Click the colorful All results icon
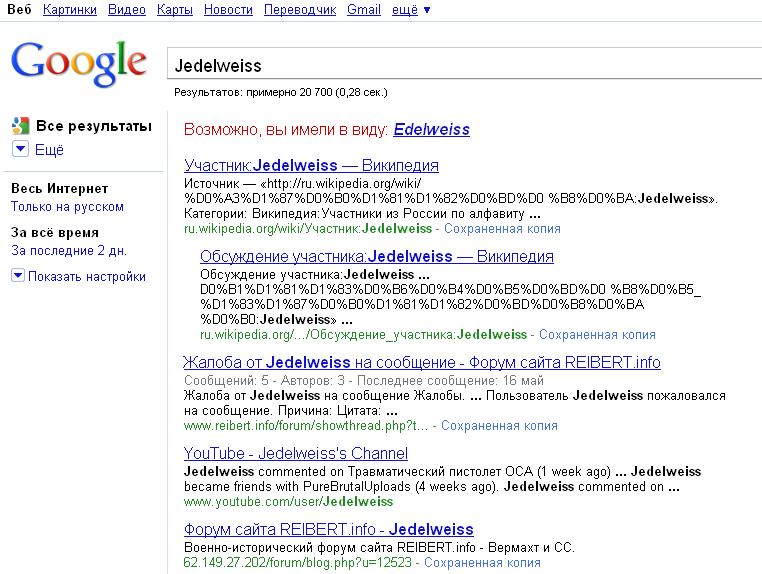The height and width of the screenshot is (574, 762). pyautogui.click(x=20, y=126)
